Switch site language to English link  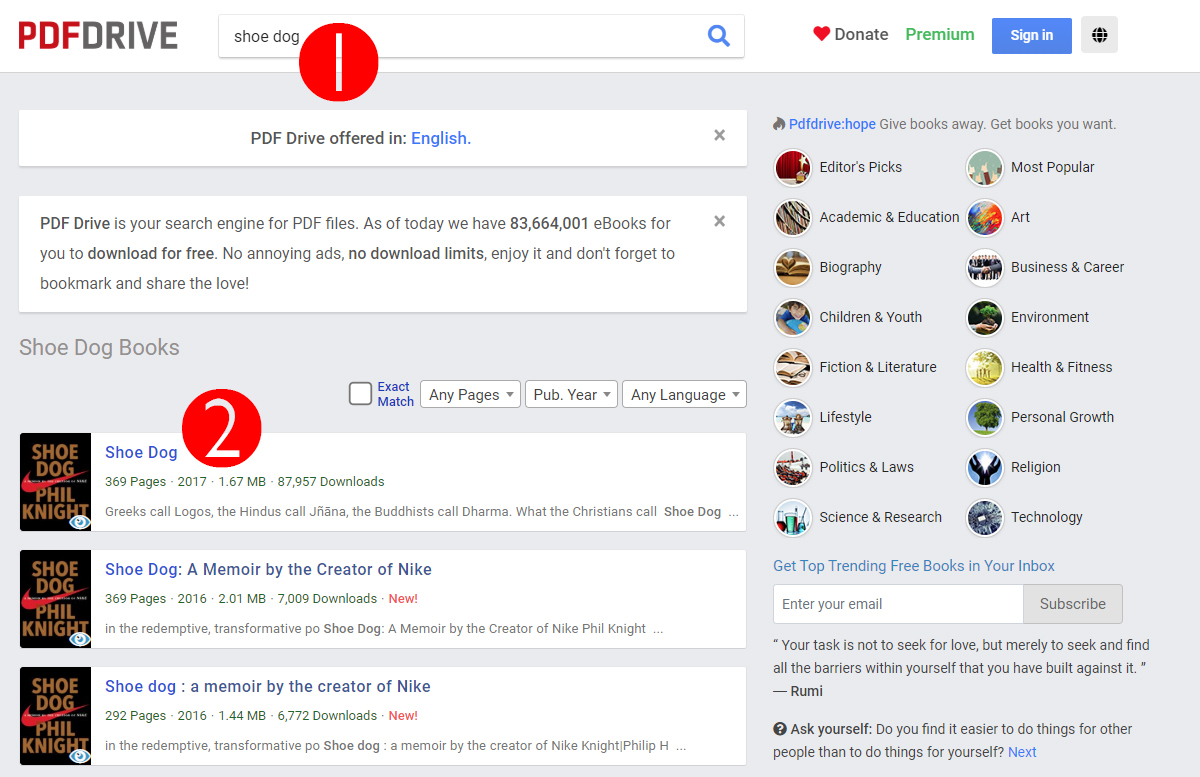pyautogui.click(x=441, y=138)
